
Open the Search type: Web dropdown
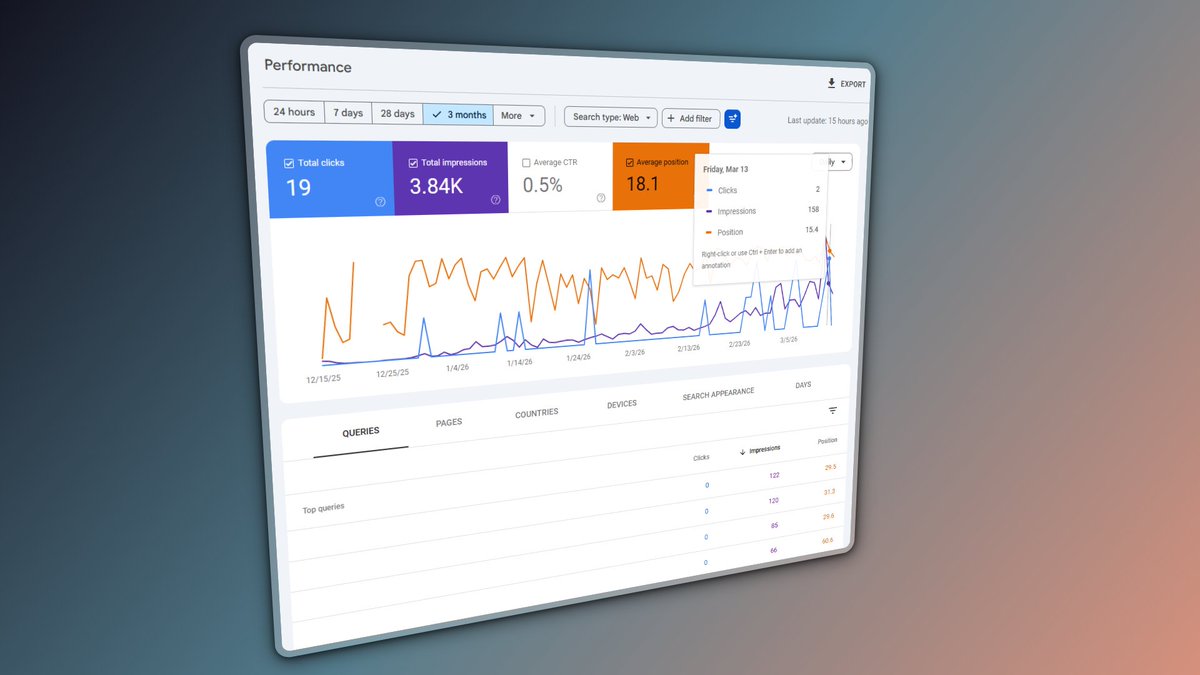click(610, 117)
